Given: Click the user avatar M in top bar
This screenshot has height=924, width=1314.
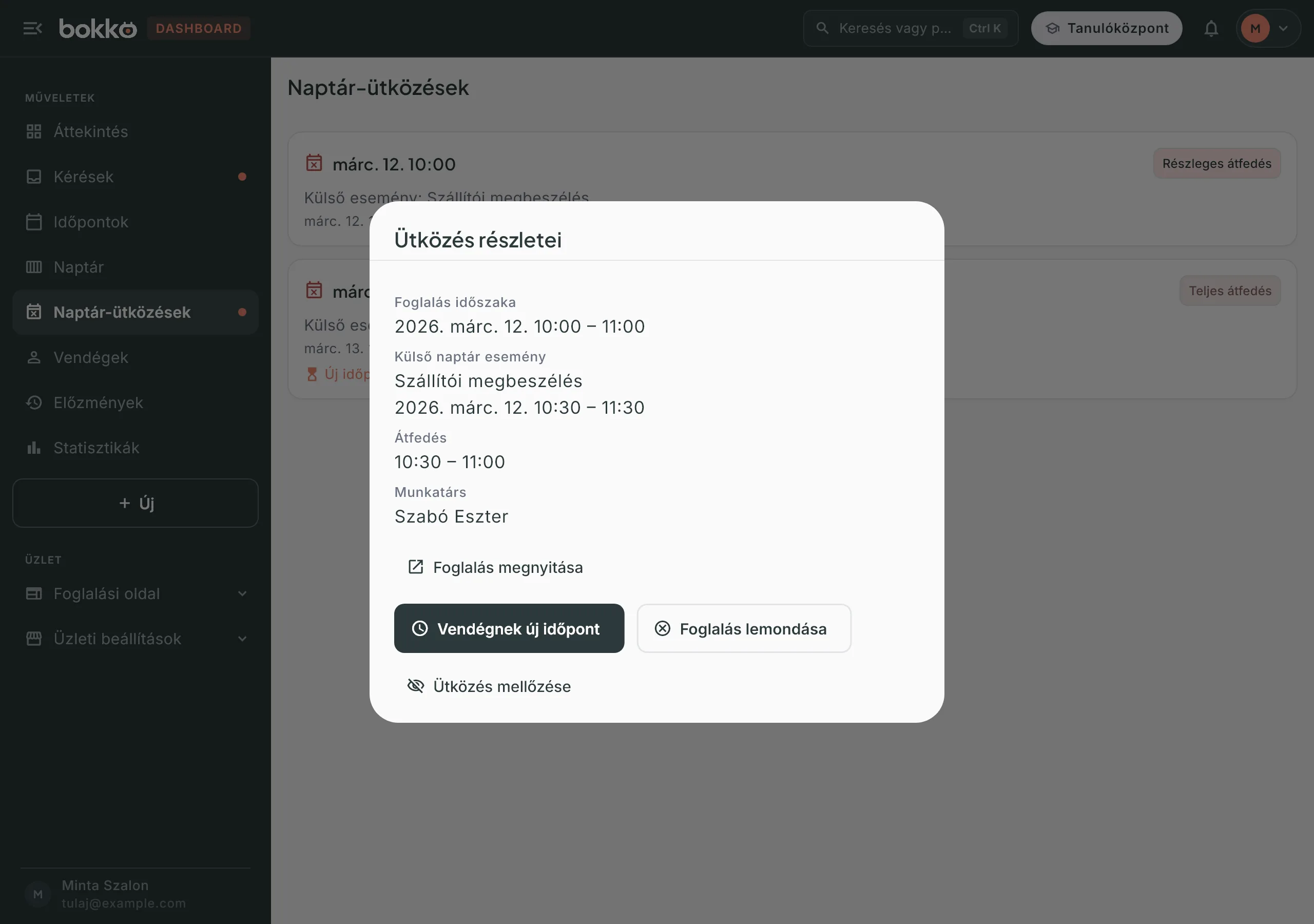Looking at the screenshot, I should (x=1255, y=28).
